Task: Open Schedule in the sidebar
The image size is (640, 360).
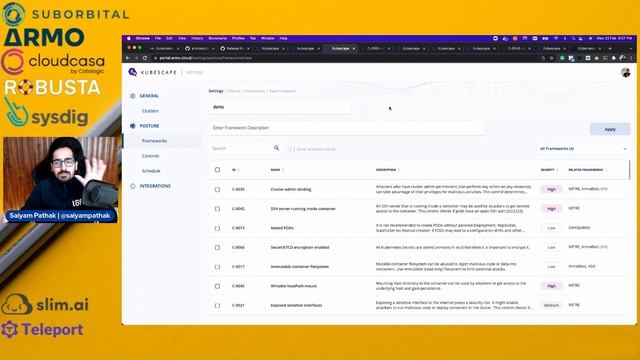Action: click(x=151, y=171)
